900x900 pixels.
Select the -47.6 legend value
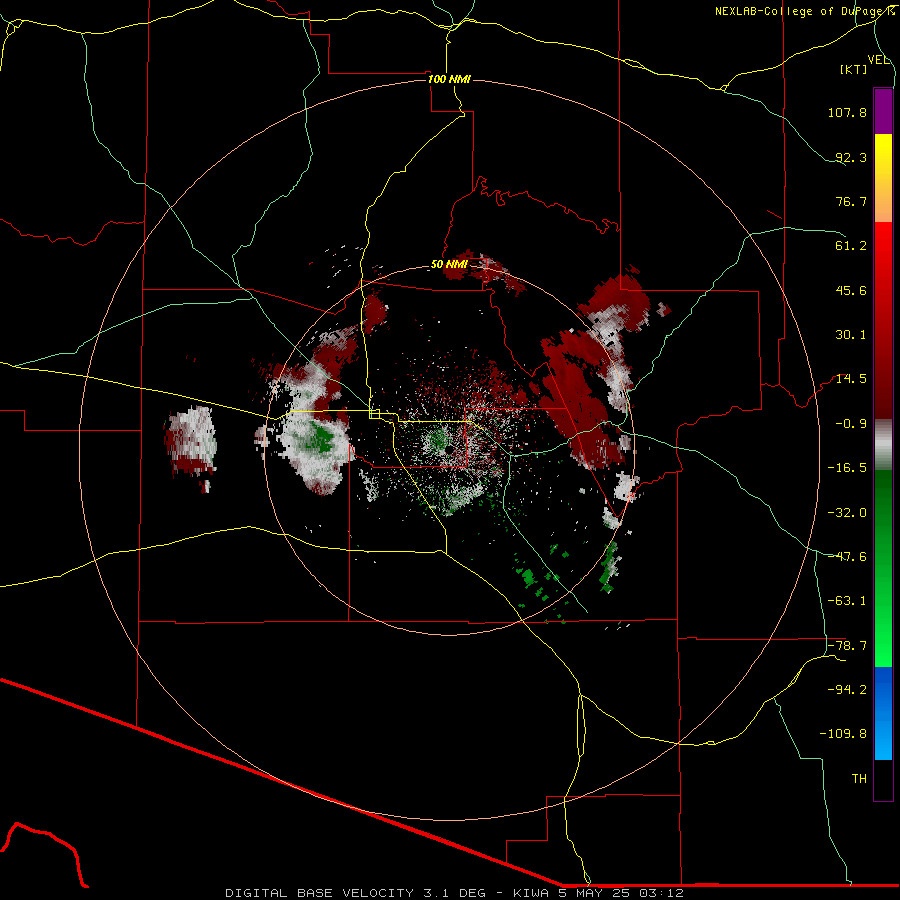pyautogui.click(x=847, y=557)
